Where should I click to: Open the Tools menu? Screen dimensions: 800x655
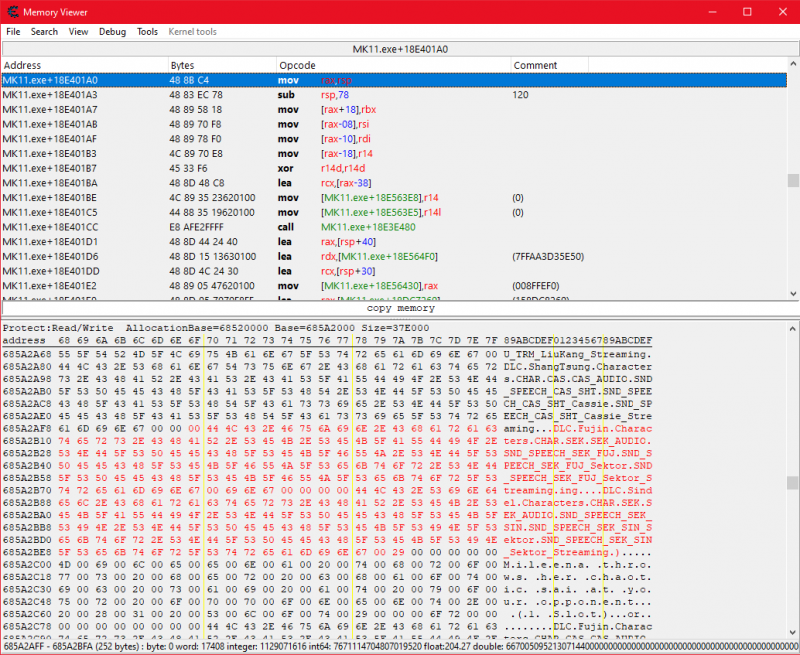click(x=147, y=32)
